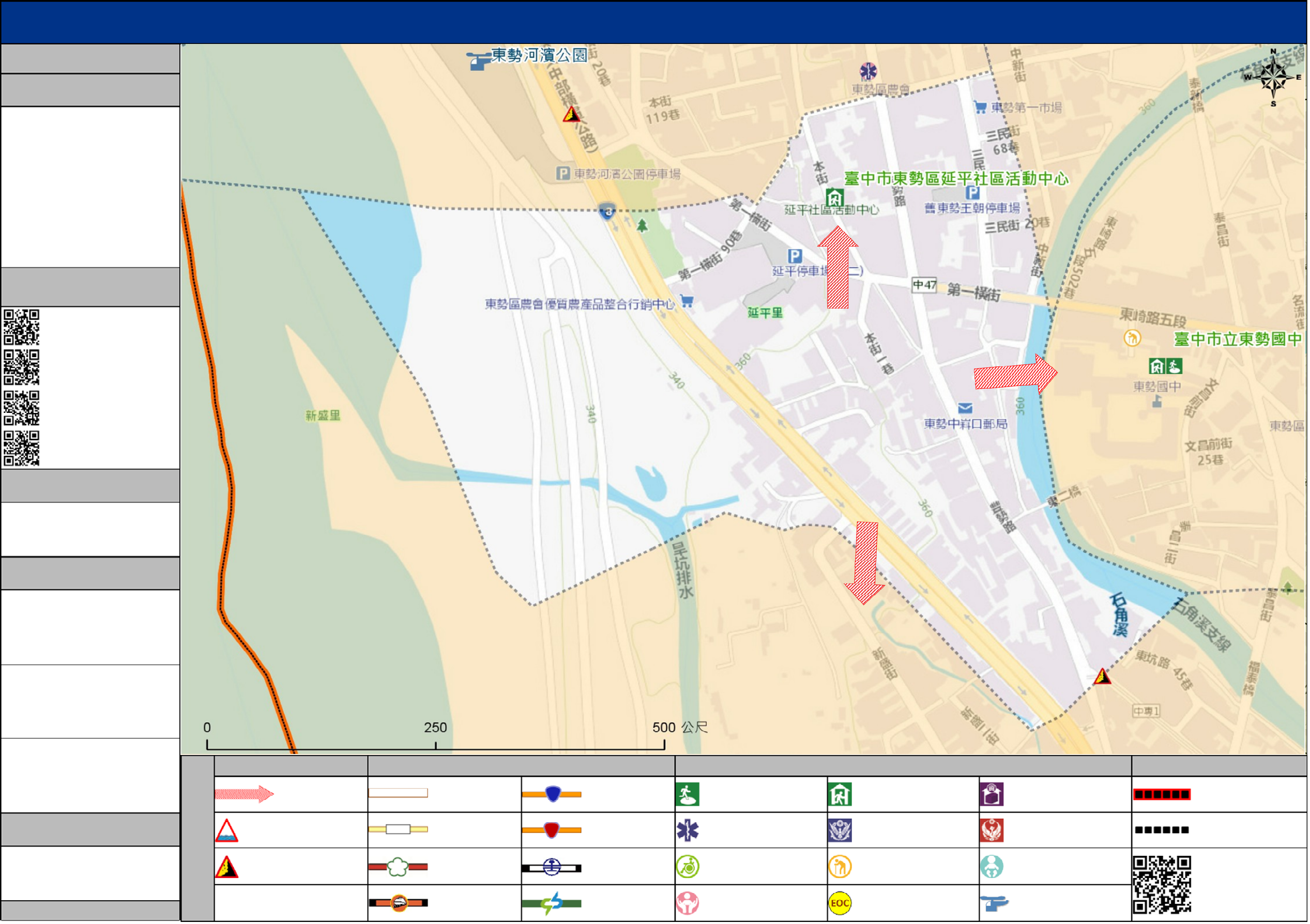Viewport: 1310px width, 924px height.
Task: Click the legend's flood warning triangle icon
Action: [x=226, y=831]
